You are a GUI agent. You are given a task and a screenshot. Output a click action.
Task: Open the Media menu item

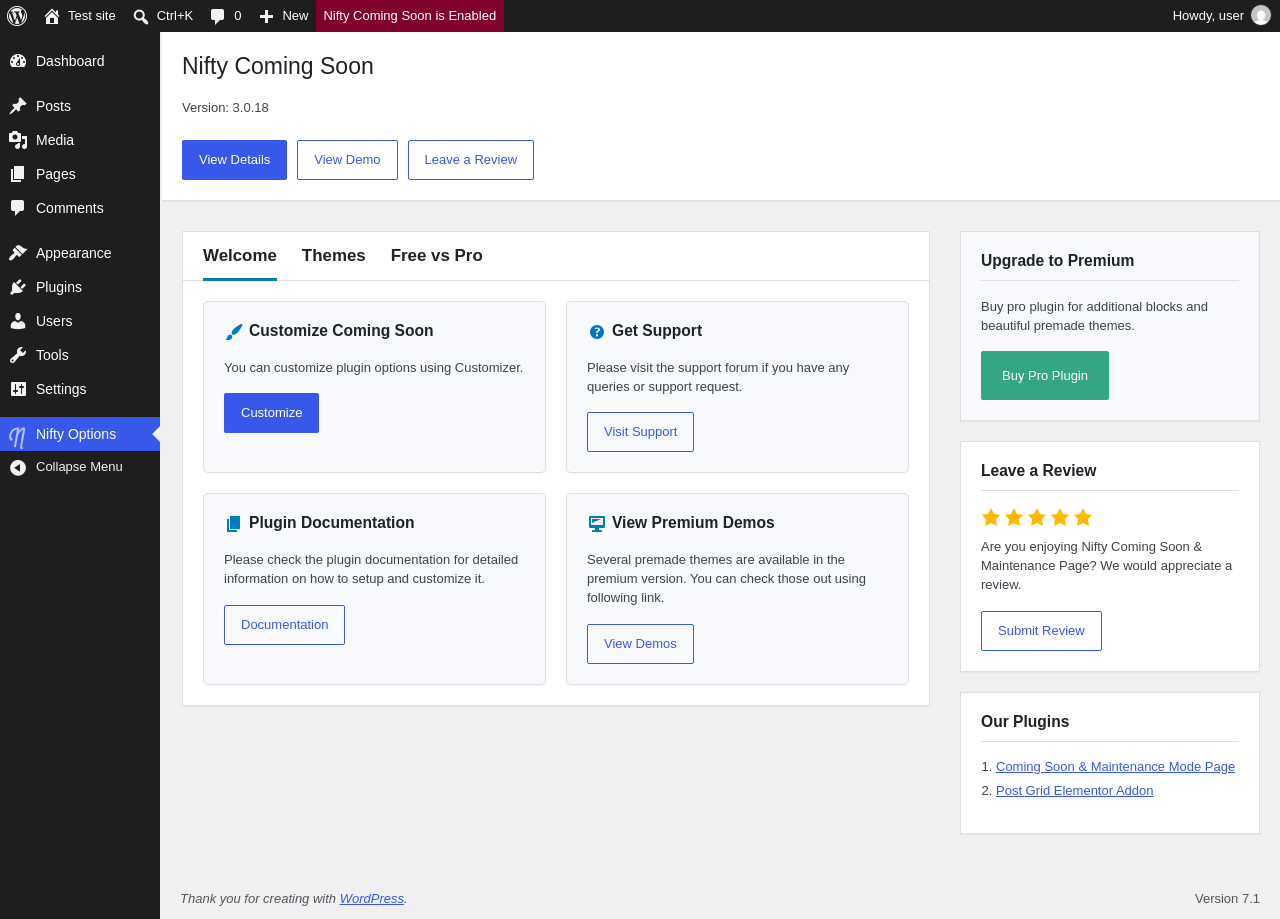(x=80, y=140)
